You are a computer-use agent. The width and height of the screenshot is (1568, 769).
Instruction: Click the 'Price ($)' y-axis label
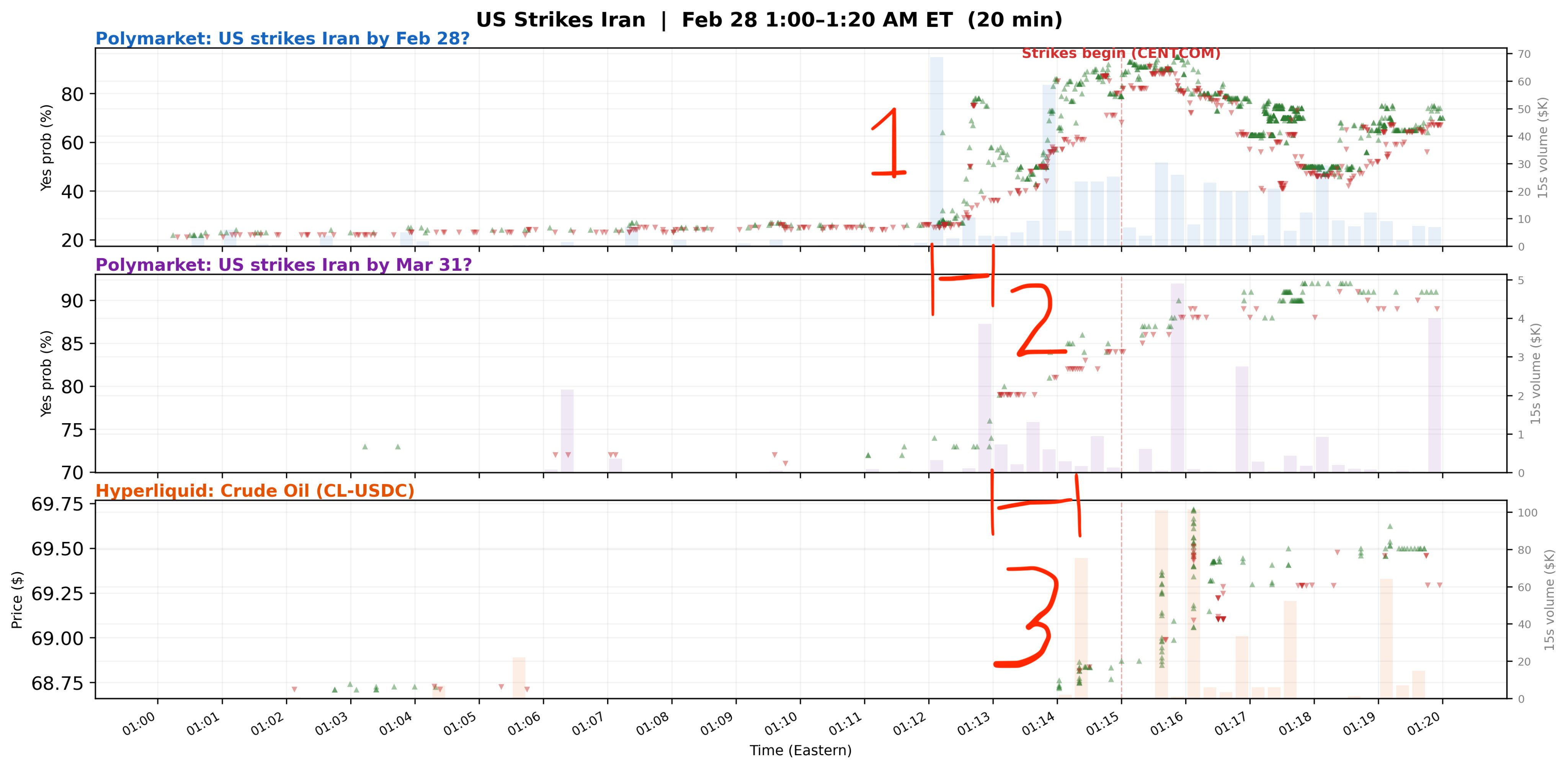coord(17,600)
